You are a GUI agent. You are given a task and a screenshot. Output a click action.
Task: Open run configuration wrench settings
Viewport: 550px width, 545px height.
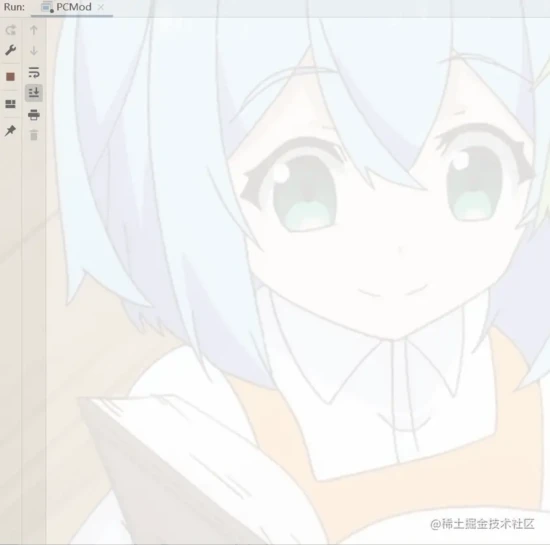pyautogui.click(x=11, y=50)
